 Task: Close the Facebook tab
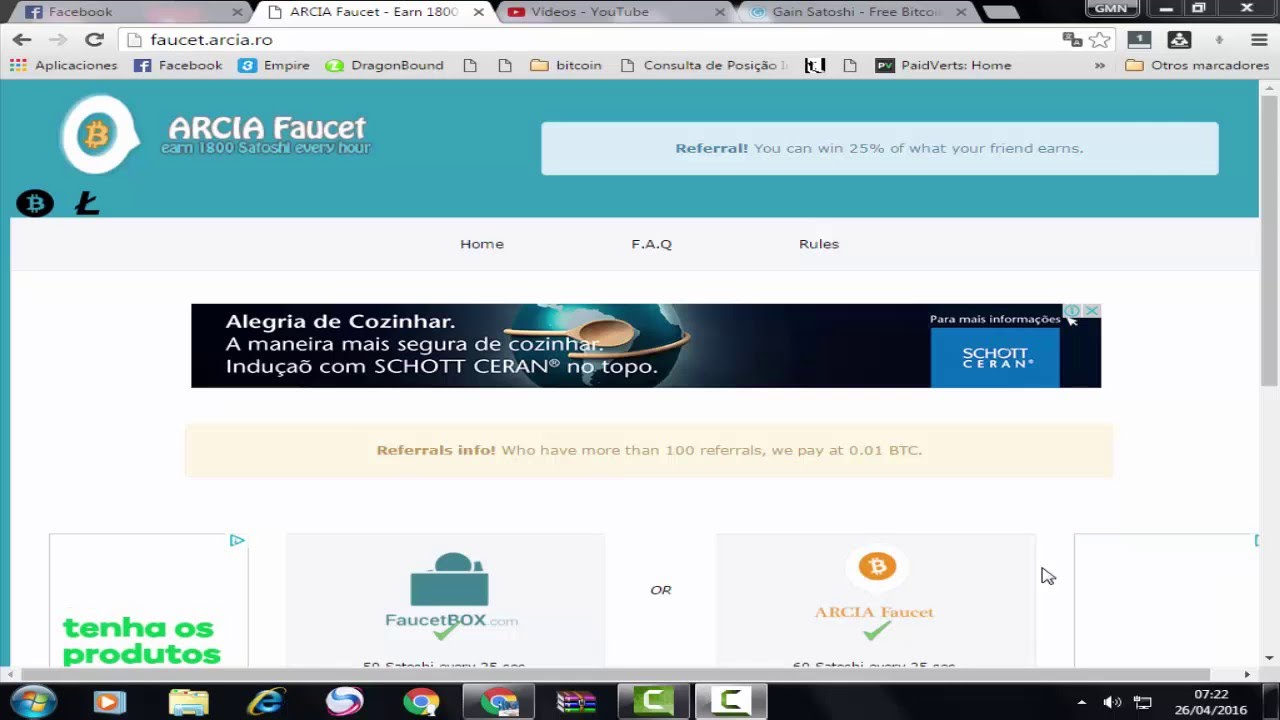[x=237, y=12]
